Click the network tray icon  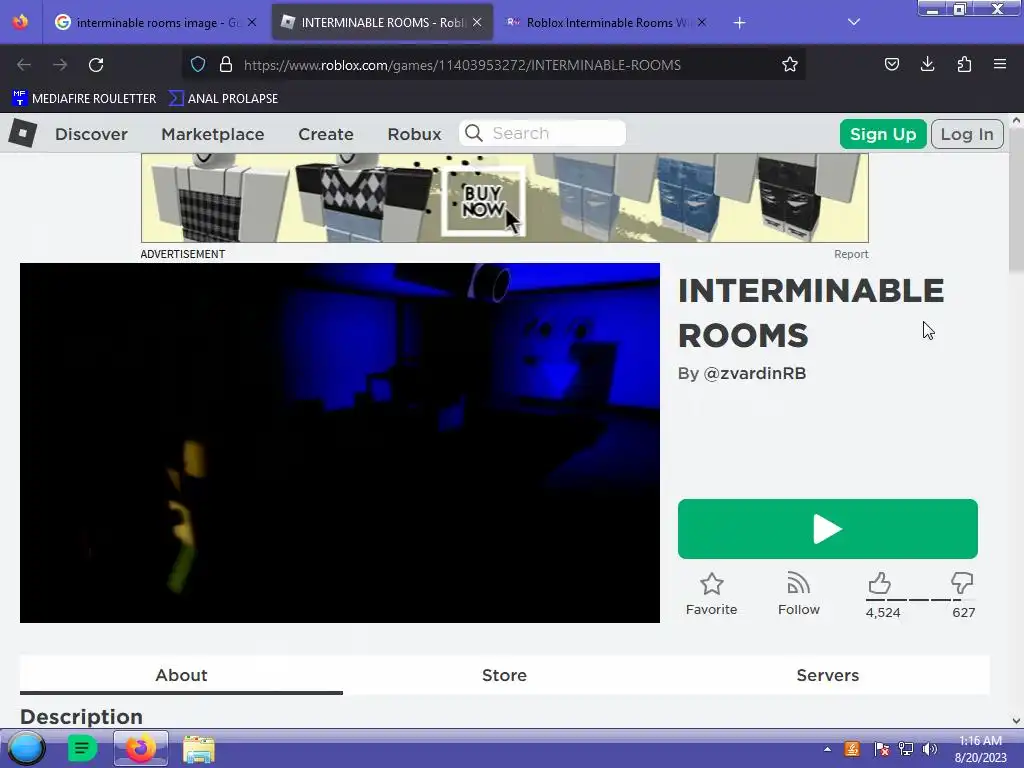tap(906, 749)
